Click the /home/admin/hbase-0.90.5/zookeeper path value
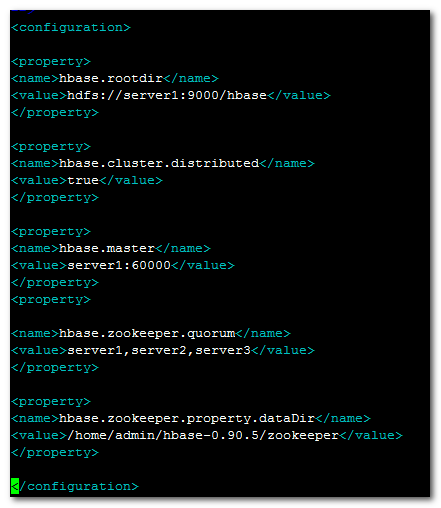 tap(203, 435)
